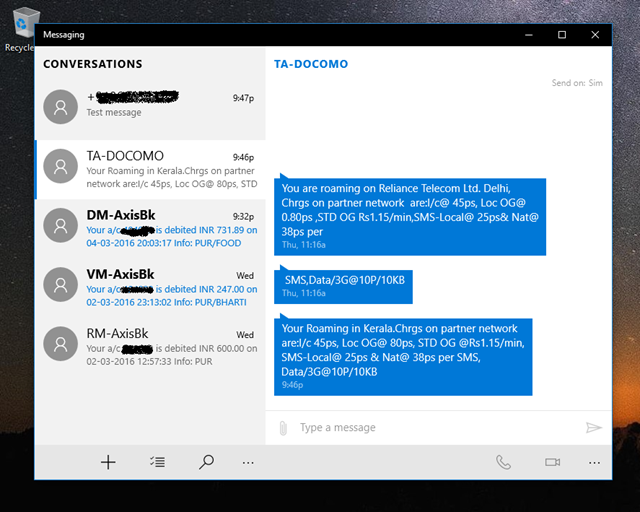Open DM-AxisBk conversation debited INR 731.89
This screenshot has width=640, height=512.
(150, 229)
